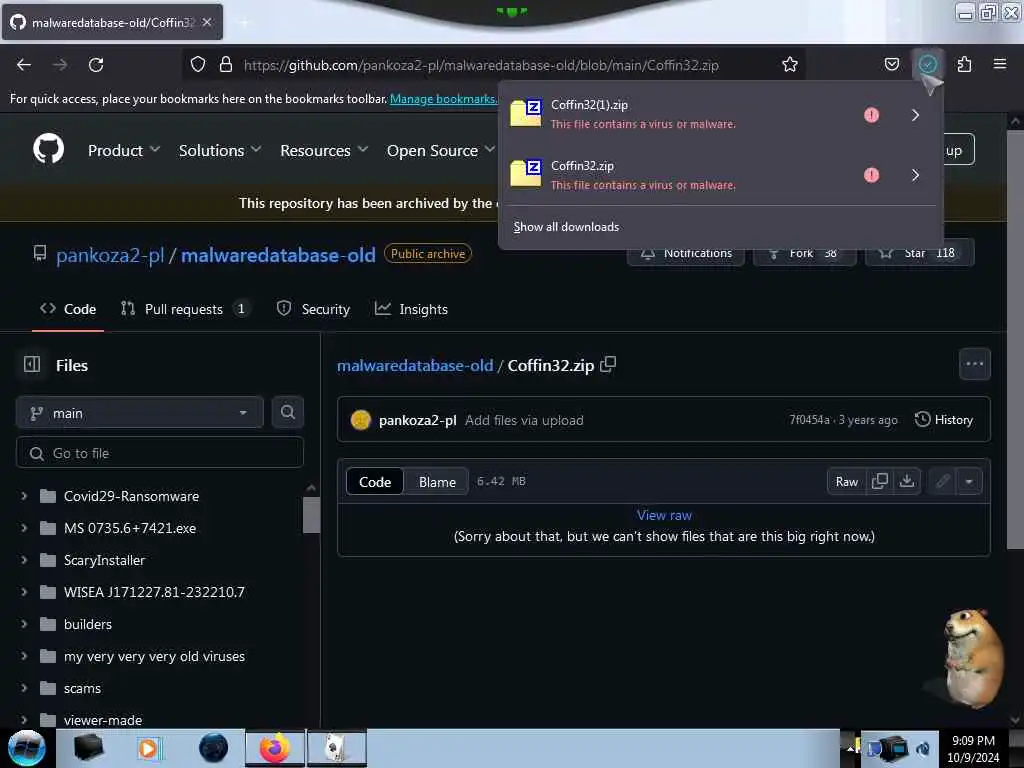This screenshot has height=768, width=1024.
Task: Expand my very very very old viruses
Action: pos(24,656)
